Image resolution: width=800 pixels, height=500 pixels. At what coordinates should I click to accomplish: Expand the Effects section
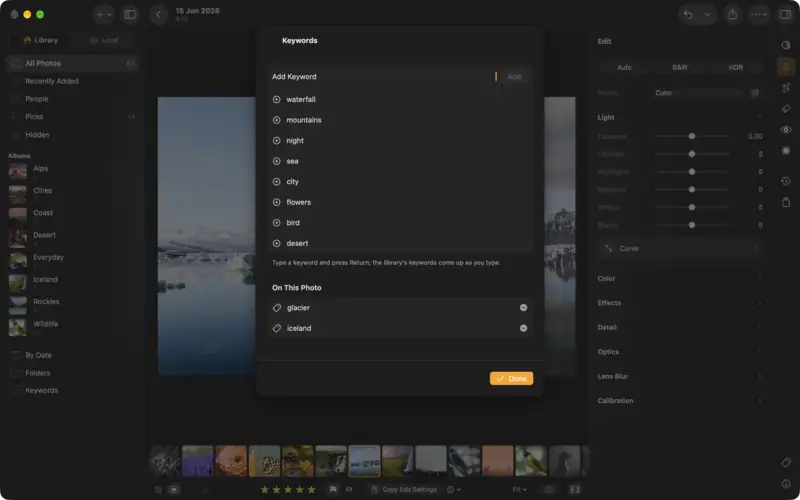680,303
